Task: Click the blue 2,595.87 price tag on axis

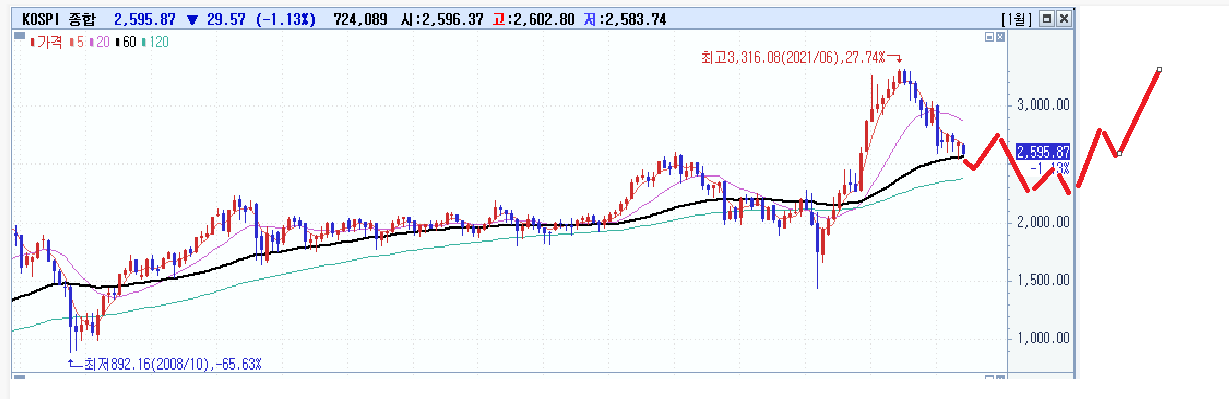Action: 1044,151
